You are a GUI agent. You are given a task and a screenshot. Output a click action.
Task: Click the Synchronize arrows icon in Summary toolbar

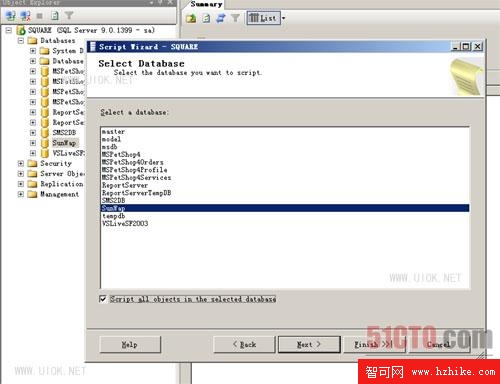click(220, 18)
